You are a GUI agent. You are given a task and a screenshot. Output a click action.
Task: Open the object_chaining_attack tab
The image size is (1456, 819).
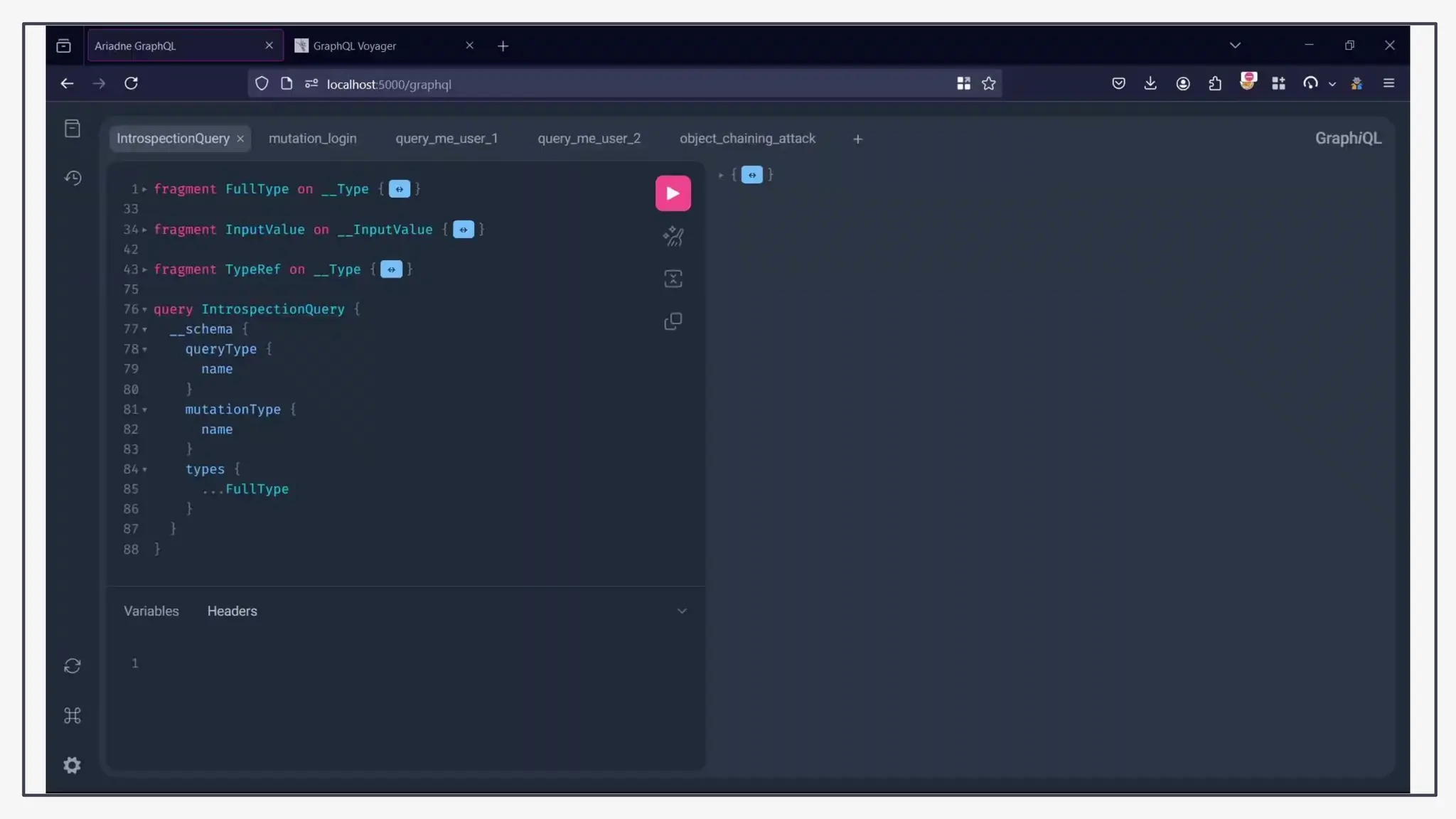(746, 139)
